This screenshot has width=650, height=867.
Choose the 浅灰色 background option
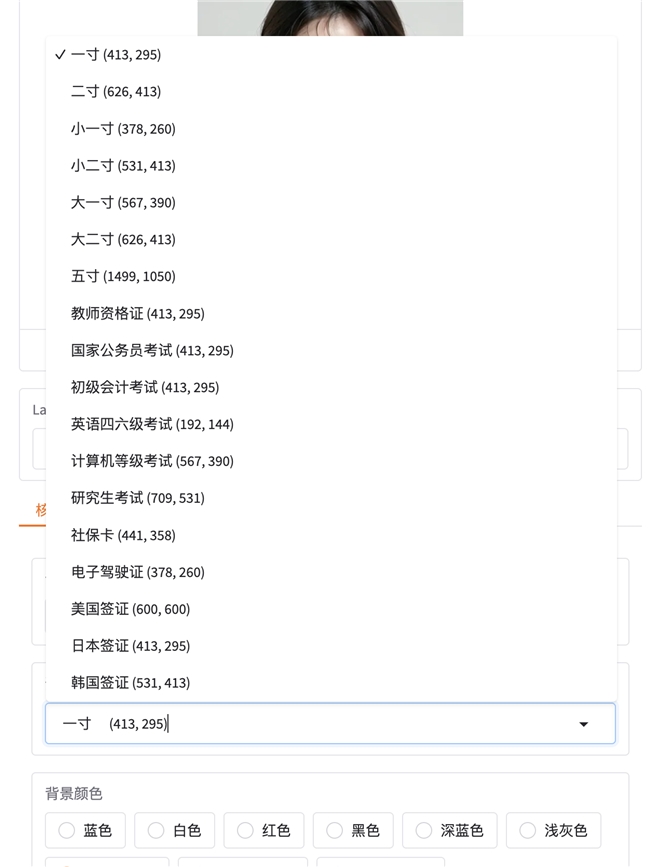553,830
